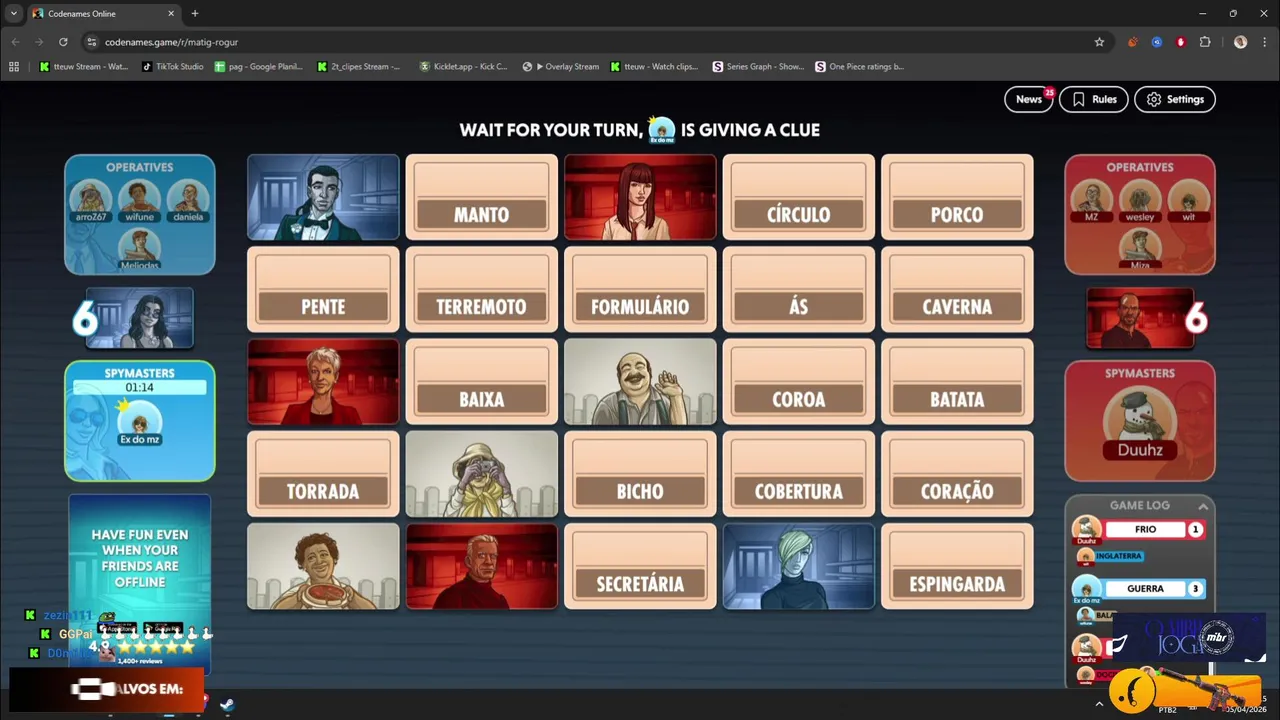
Task: Open Kicklet.app bookmark
Action: [463, 67]
